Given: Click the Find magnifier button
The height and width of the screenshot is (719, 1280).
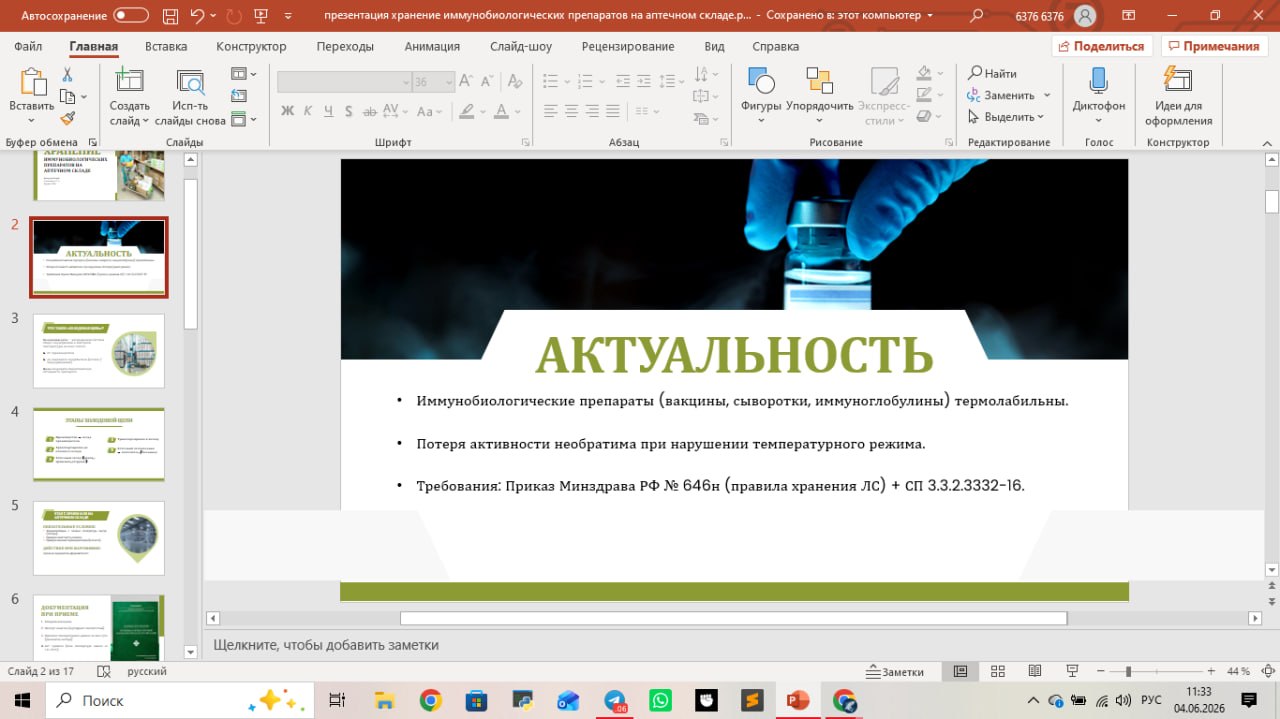Looking at the screenshot, I should (992, 73).
